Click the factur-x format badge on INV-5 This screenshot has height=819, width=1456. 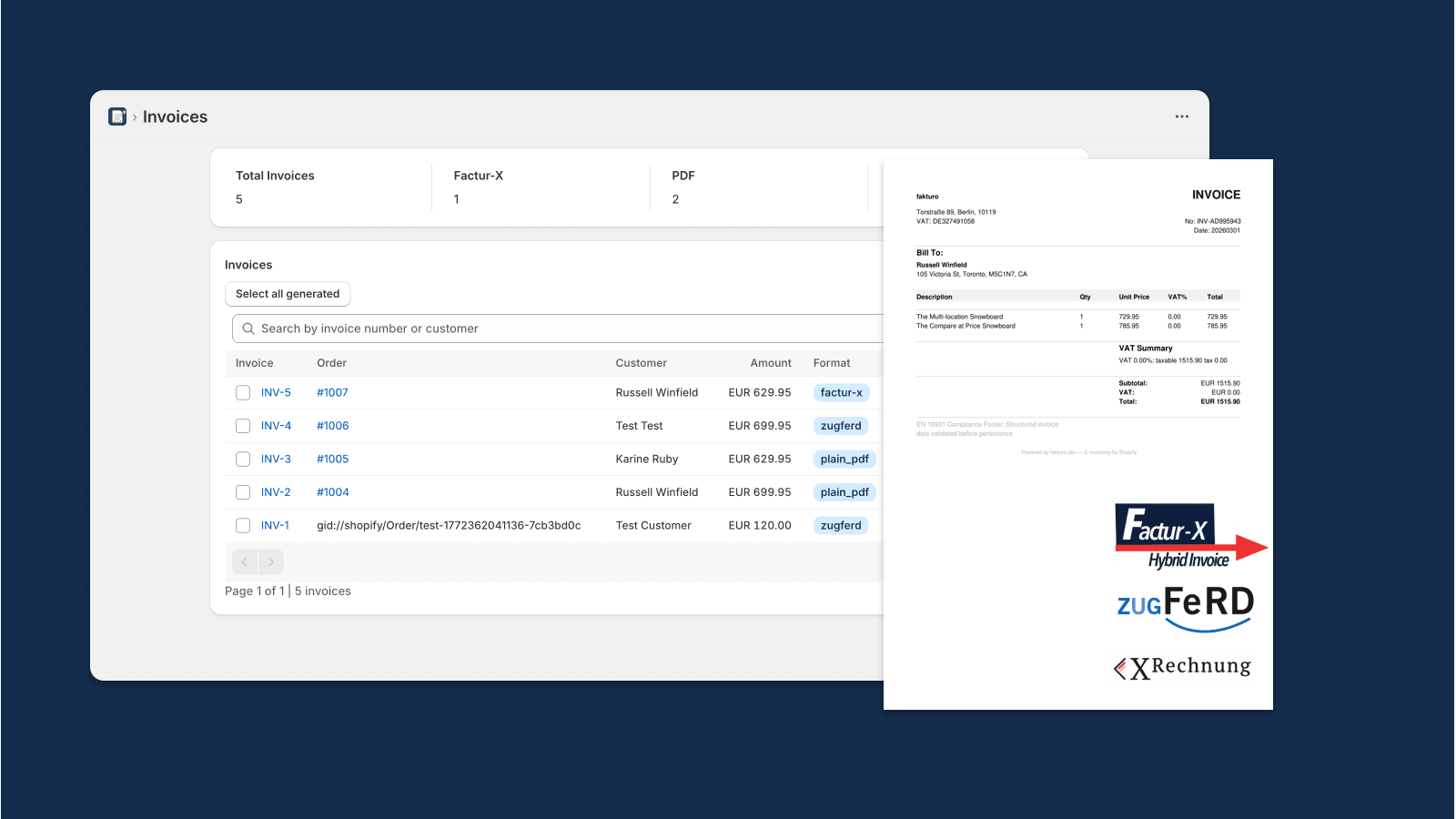pos(841,392)
